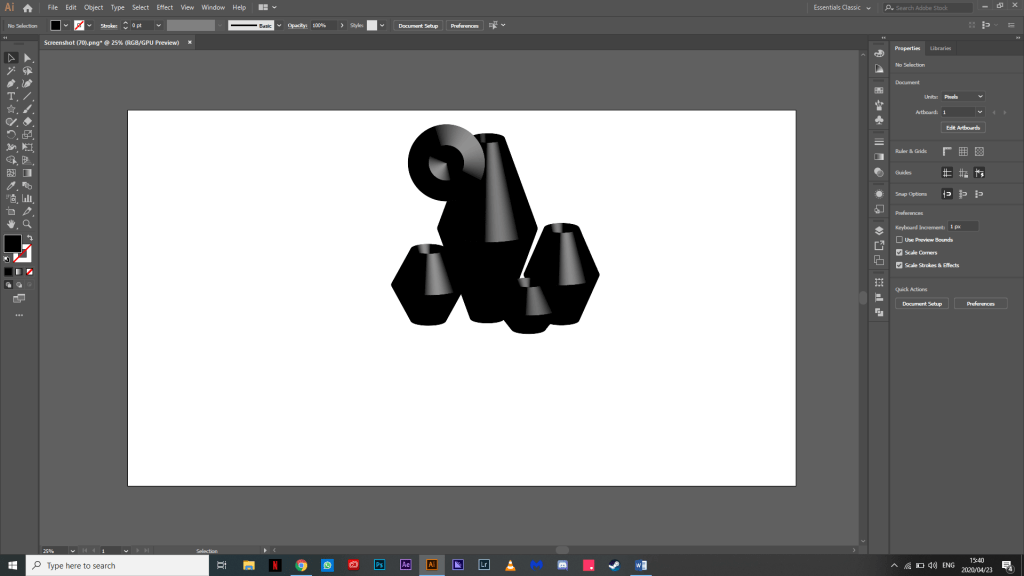Click the Home icon beside Ai logo
The width and height of the screenshot is (1024, 576).
28,7
